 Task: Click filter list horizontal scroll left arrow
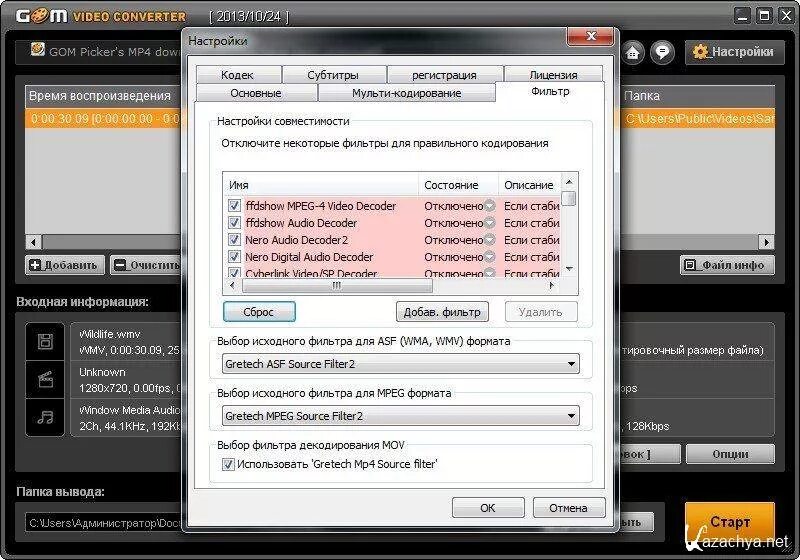pyautogui.click(x=232, y=286)
